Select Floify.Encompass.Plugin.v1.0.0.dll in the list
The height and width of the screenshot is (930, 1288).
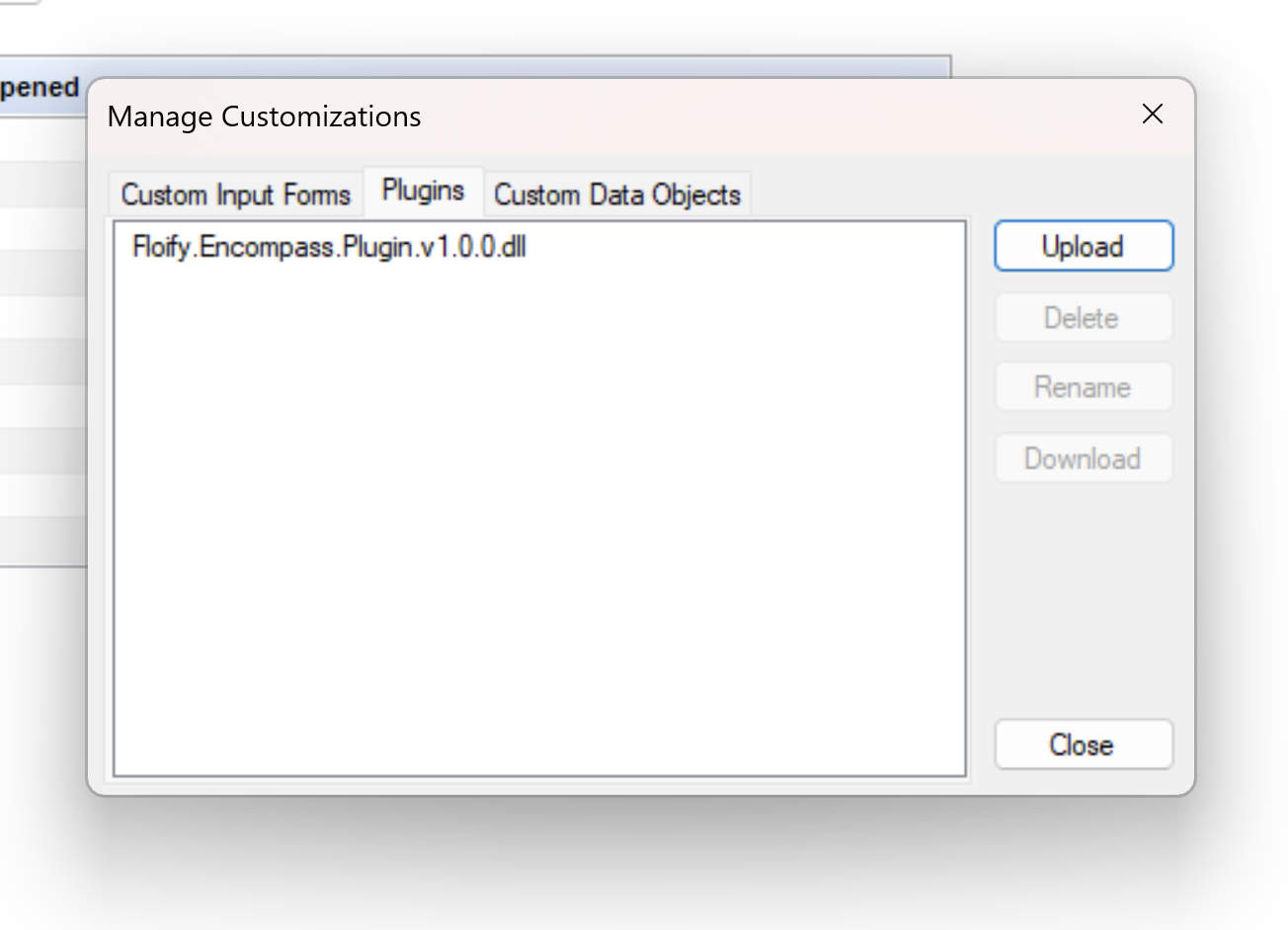(329, 247)
